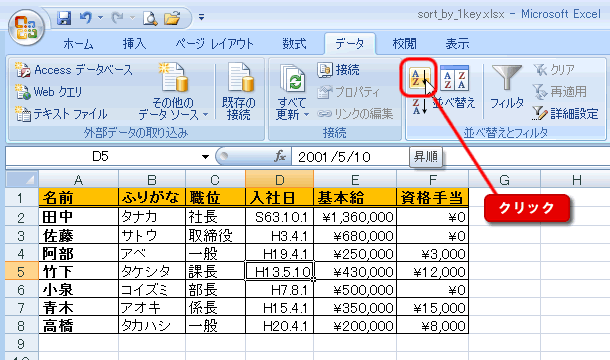The width and height of the screenshot is (610, 360).
Task: Open その他のデータ ソース dropdown
Action: point(173,92)
